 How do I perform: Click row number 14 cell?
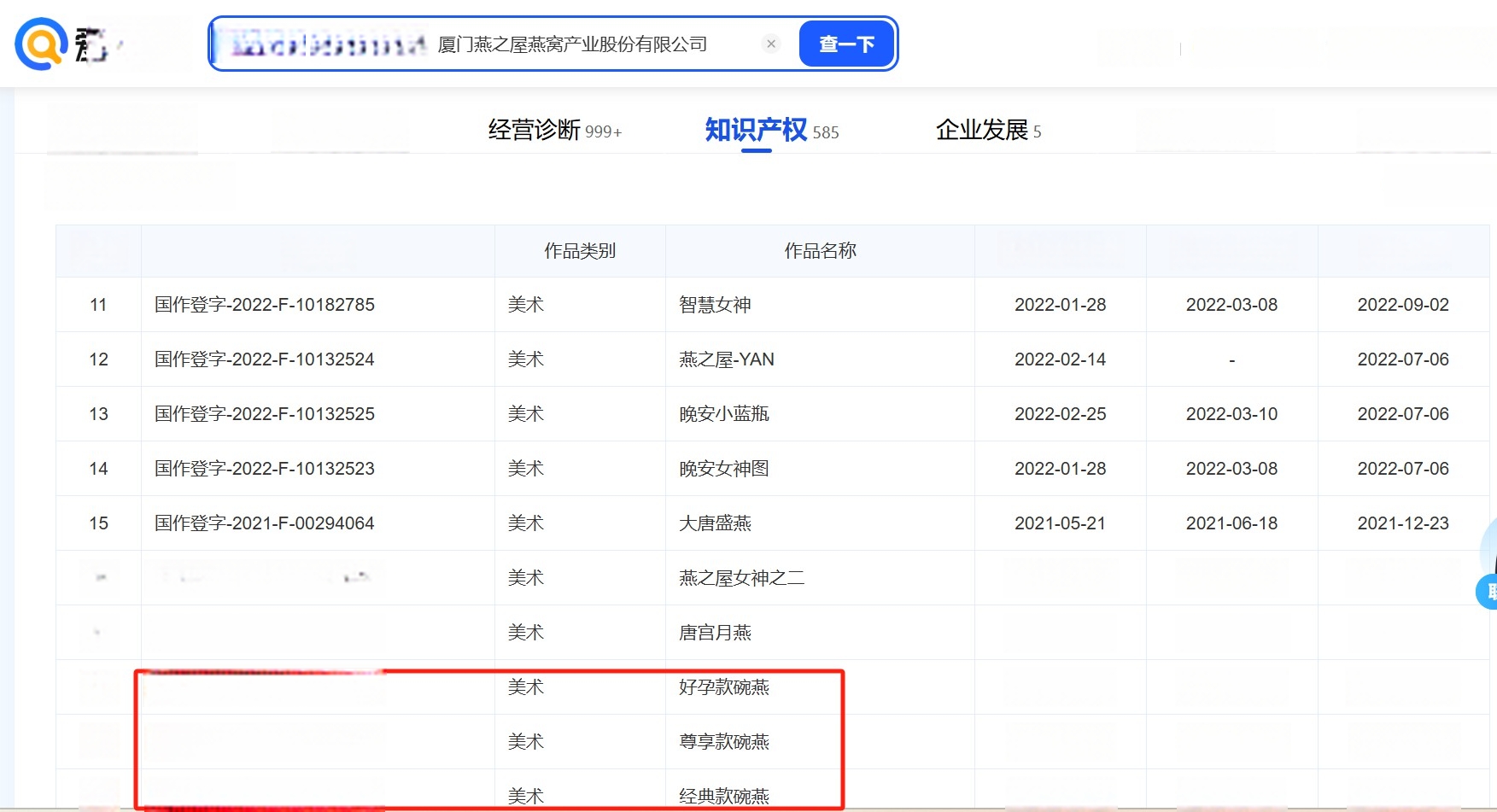98,469
